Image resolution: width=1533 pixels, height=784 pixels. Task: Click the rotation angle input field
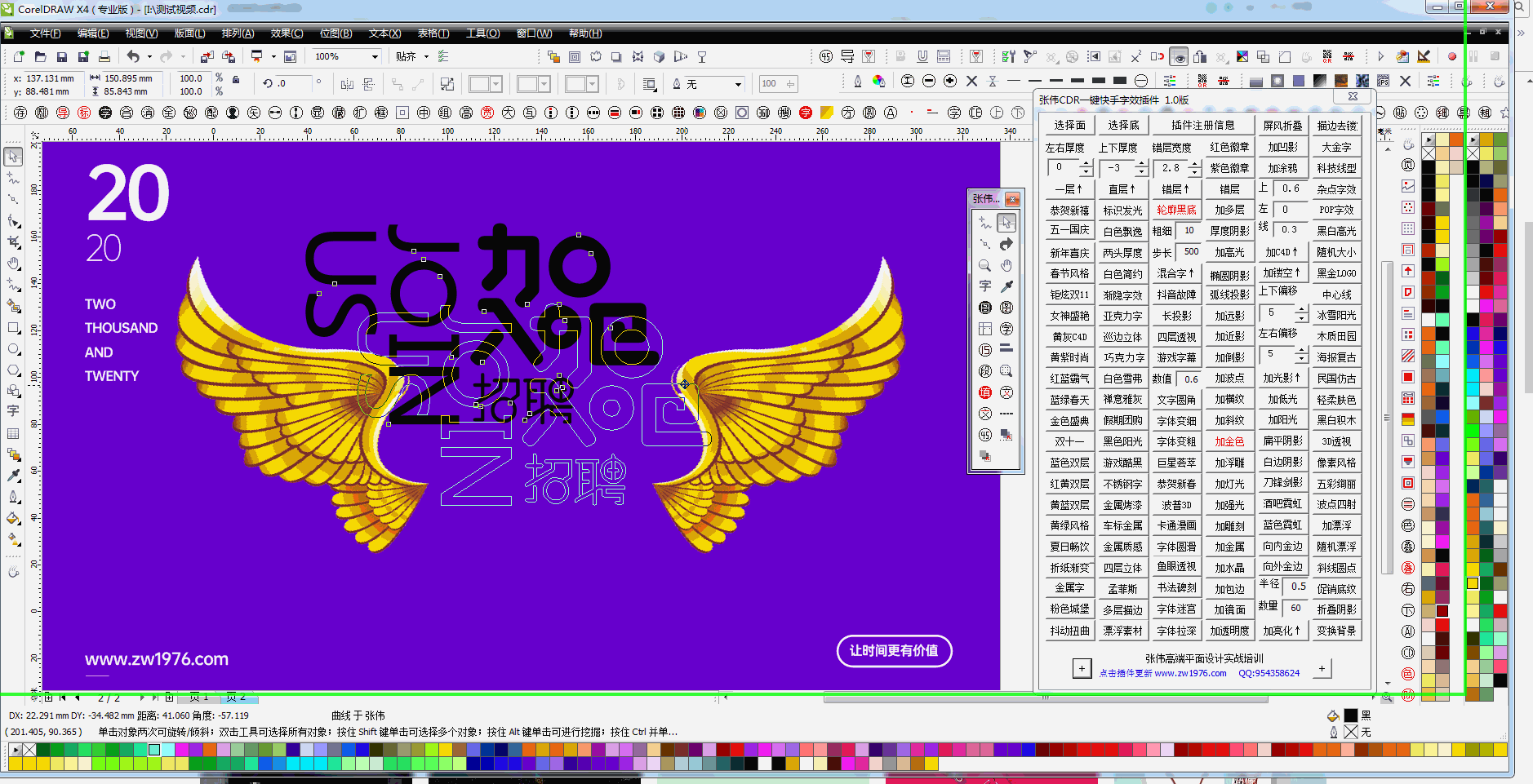coord(294,83)
